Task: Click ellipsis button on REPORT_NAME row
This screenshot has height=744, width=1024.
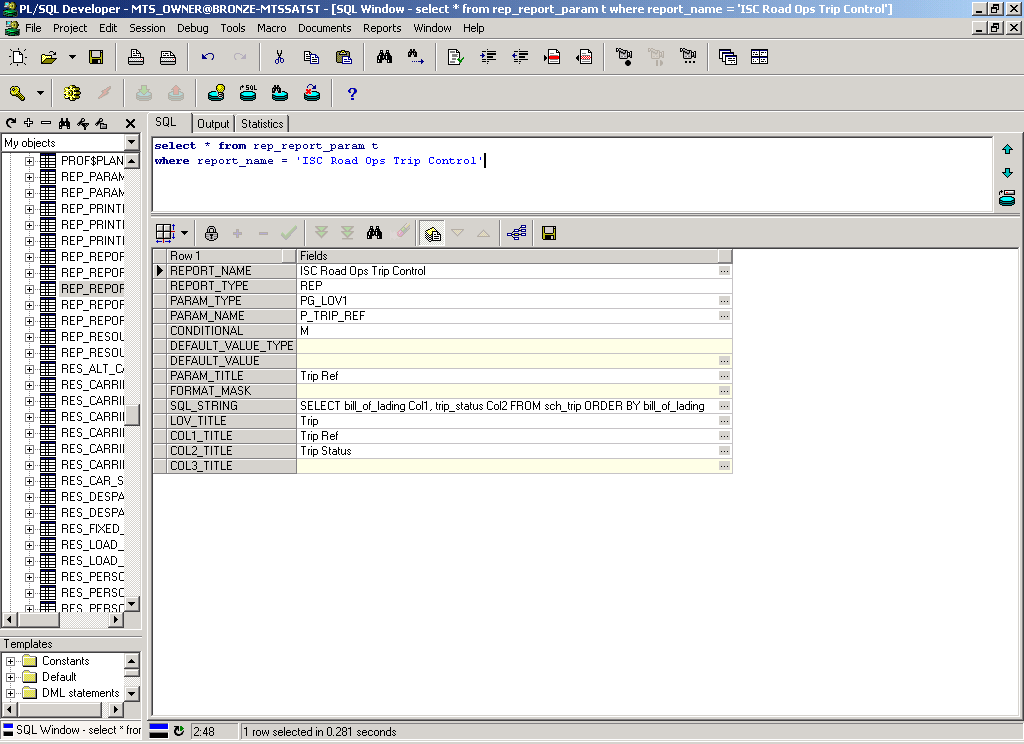Action: 724,270
